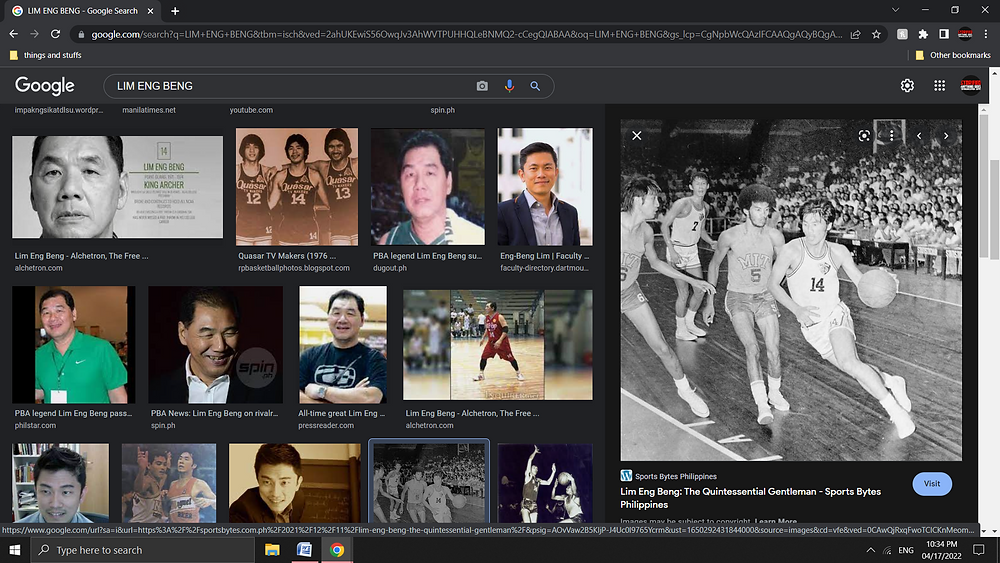
Task: Open File Explorer from the taskbar
Action: coord(272,550)
